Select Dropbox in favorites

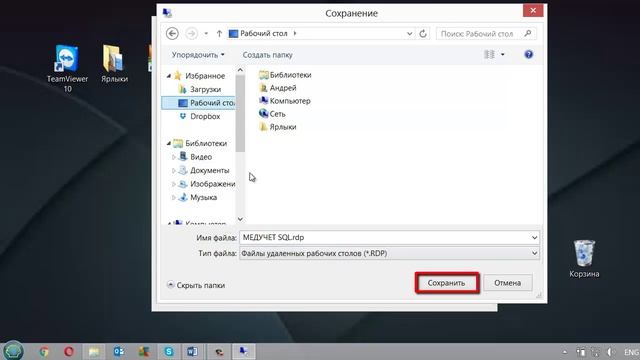click(205, 116)
